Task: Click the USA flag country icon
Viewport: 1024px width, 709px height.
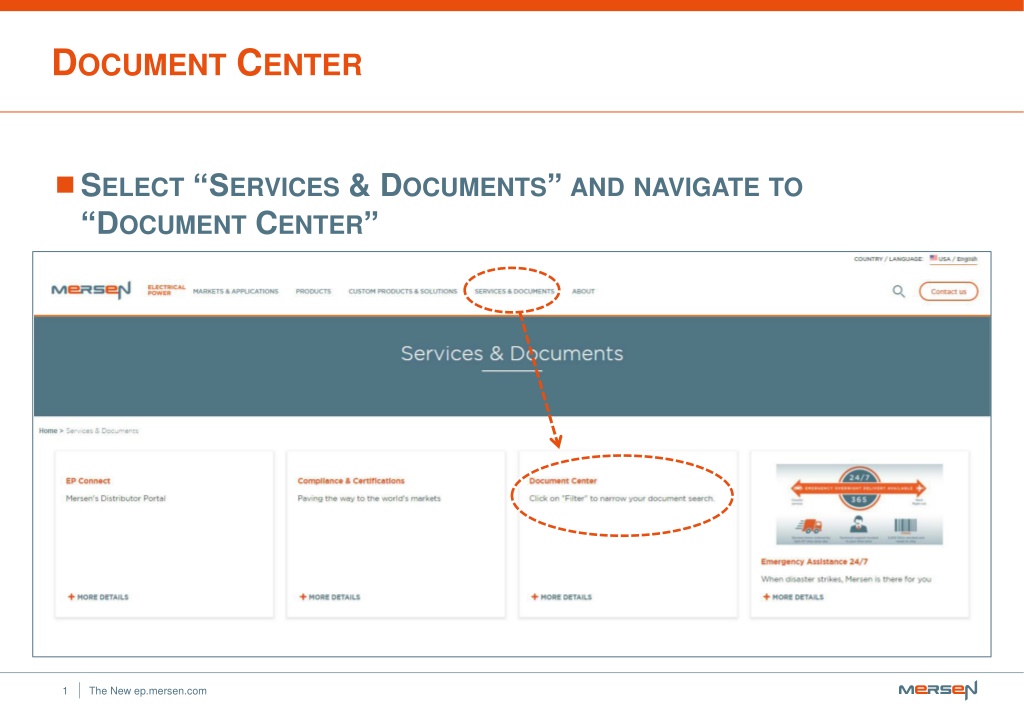Action: pyautogui.click(x=933, y=259)
